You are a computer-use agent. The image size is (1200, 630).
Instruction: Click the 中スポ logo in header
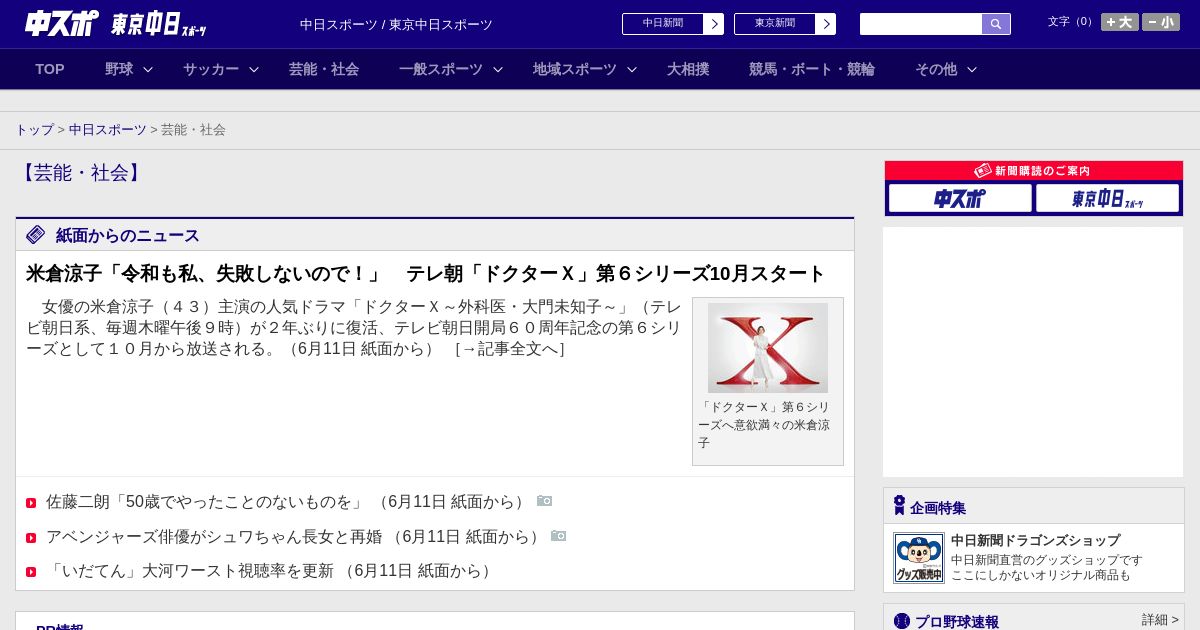62,24
